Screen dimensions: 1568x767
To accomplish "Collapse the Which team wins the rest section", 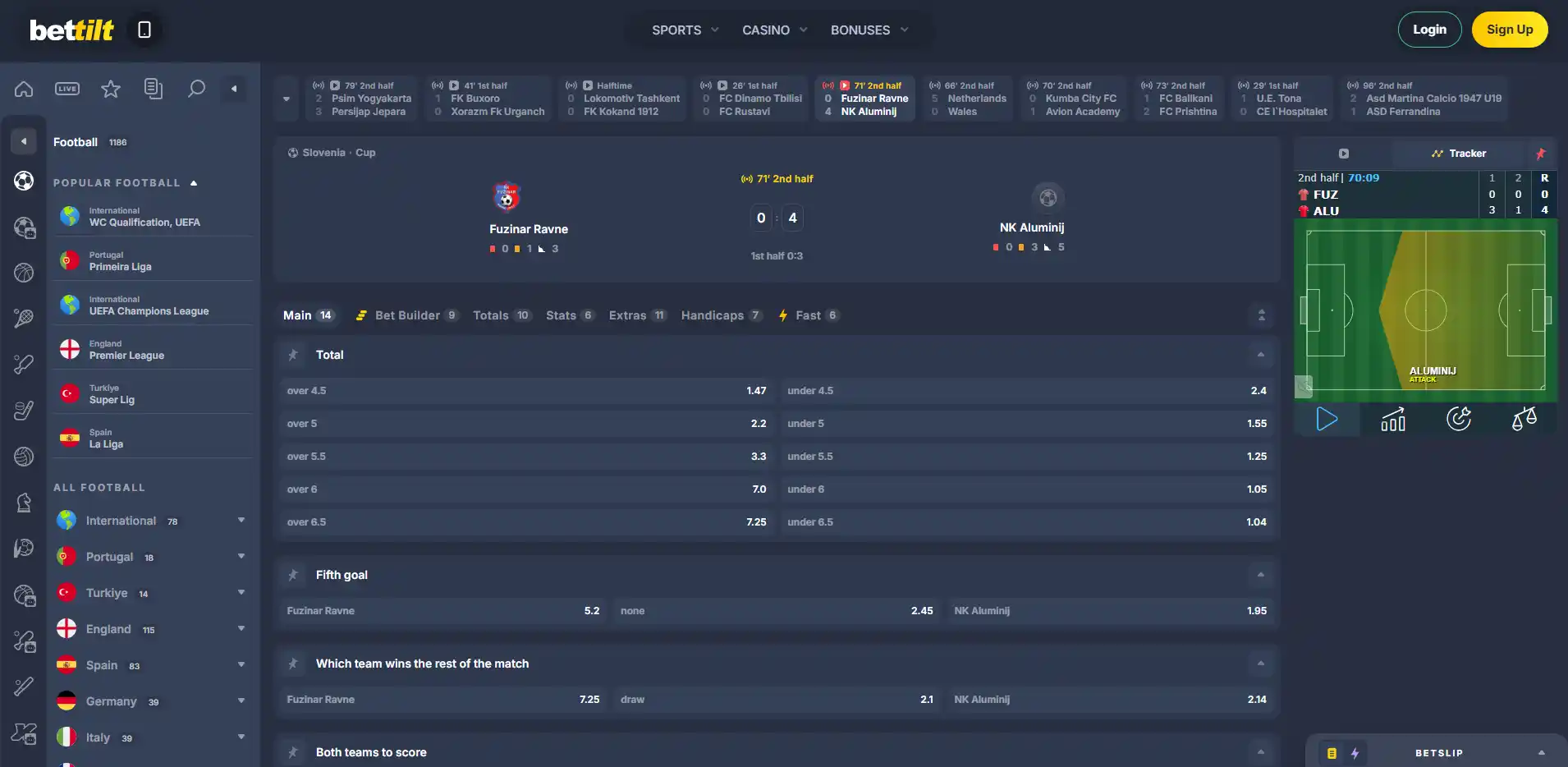I will point(1261,664).
